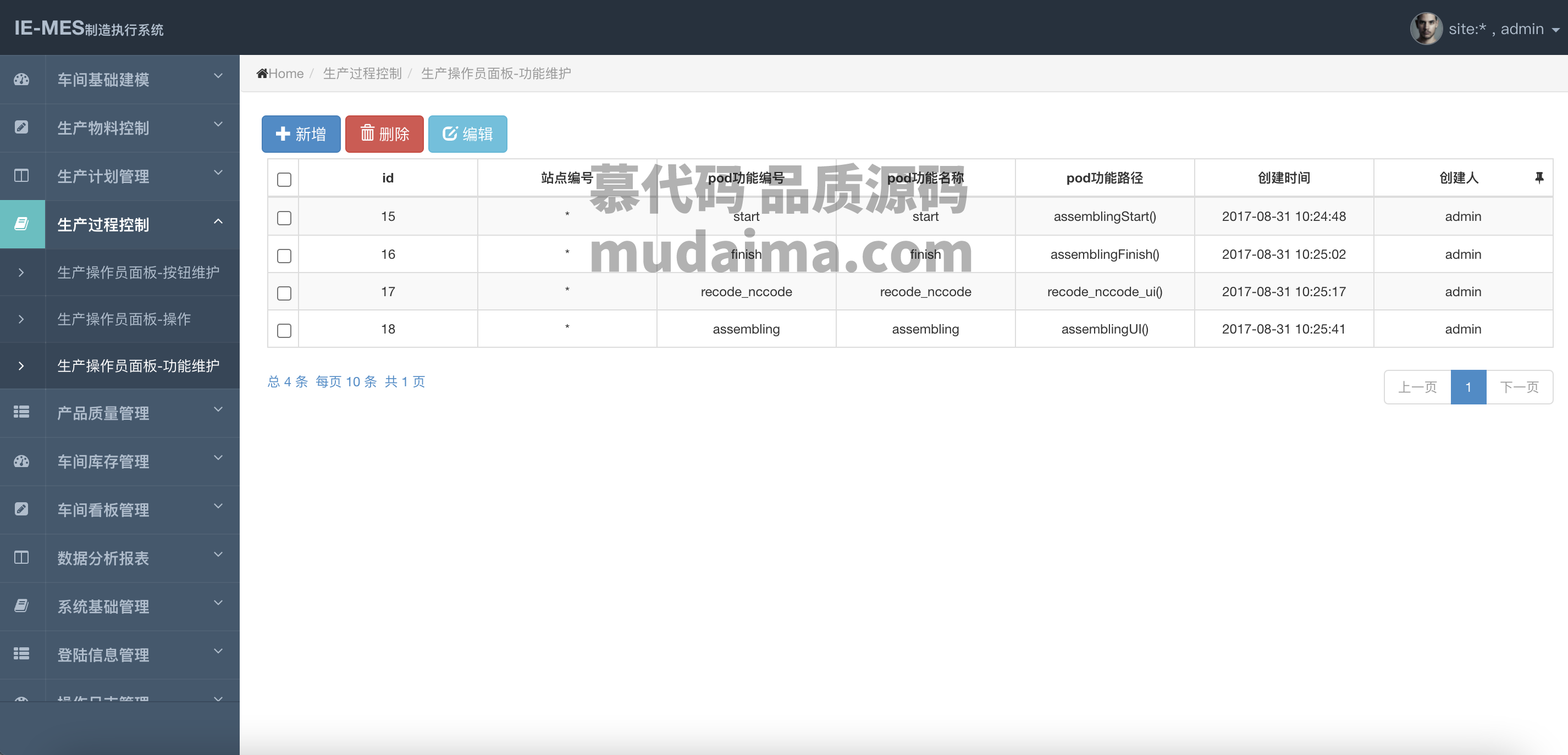The image size is (1568, 755).
Task: Click the dashboard icon beside 车间库存管理
Action: tap(21, 461)
